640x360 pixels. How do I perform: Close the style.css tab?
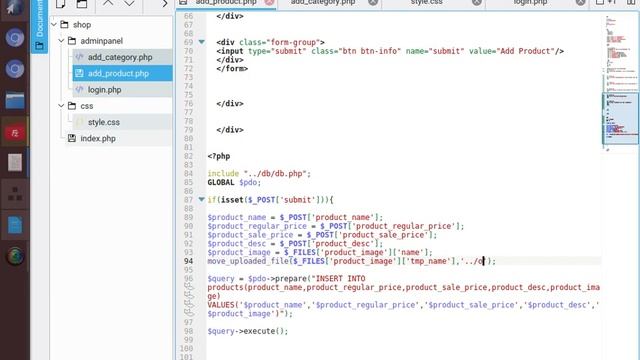point(477,2)
